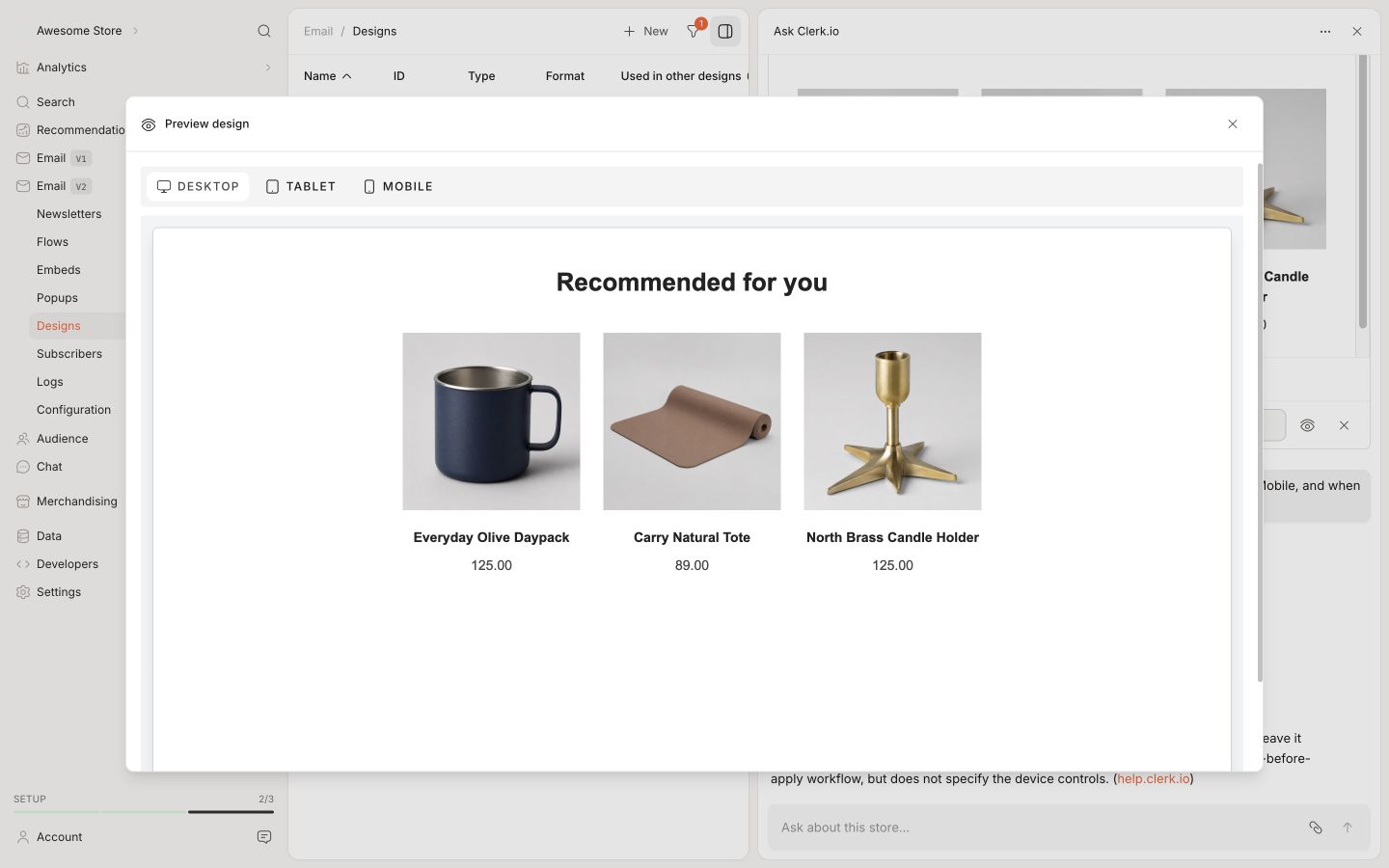Screen dimensions: 1389x868
Task: Click the Type column header
Action: [x=481, y=76]
